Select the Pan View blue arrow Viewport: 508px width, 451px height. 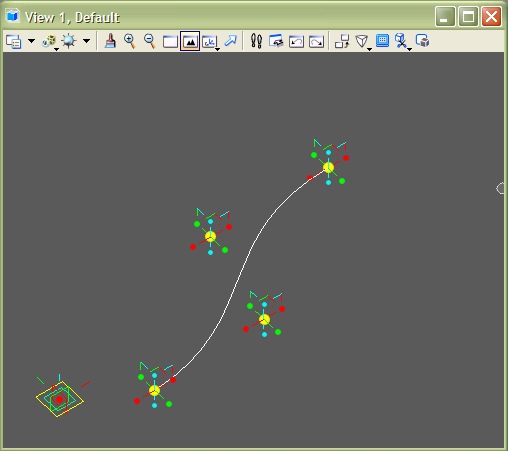[230, 41]
